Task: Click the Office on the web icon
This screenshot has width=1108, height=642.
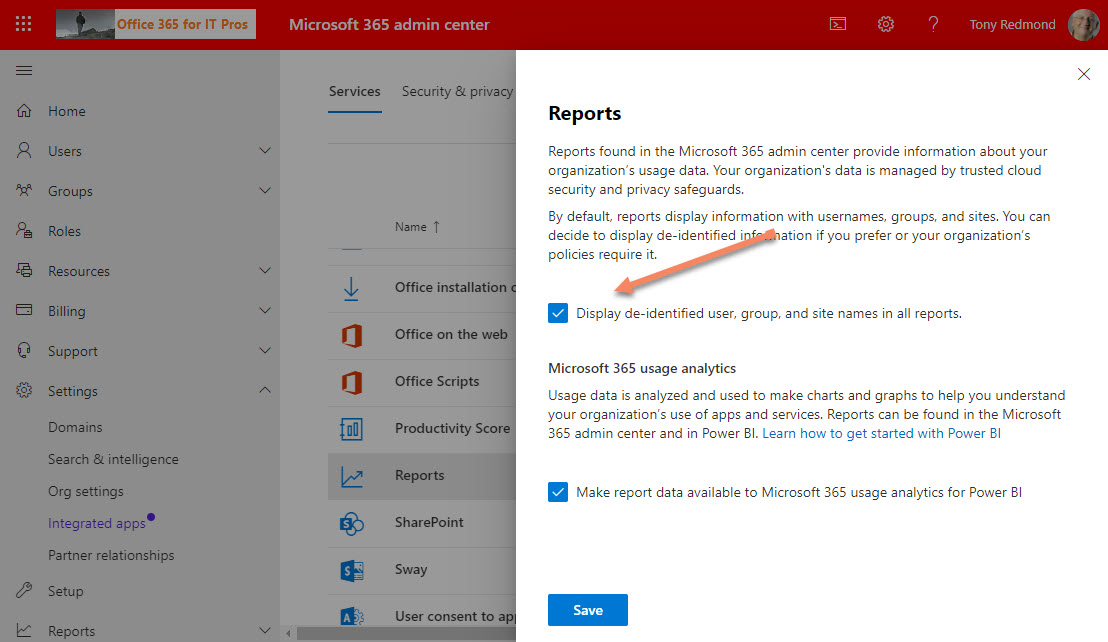Action: (x=351, y=335)
